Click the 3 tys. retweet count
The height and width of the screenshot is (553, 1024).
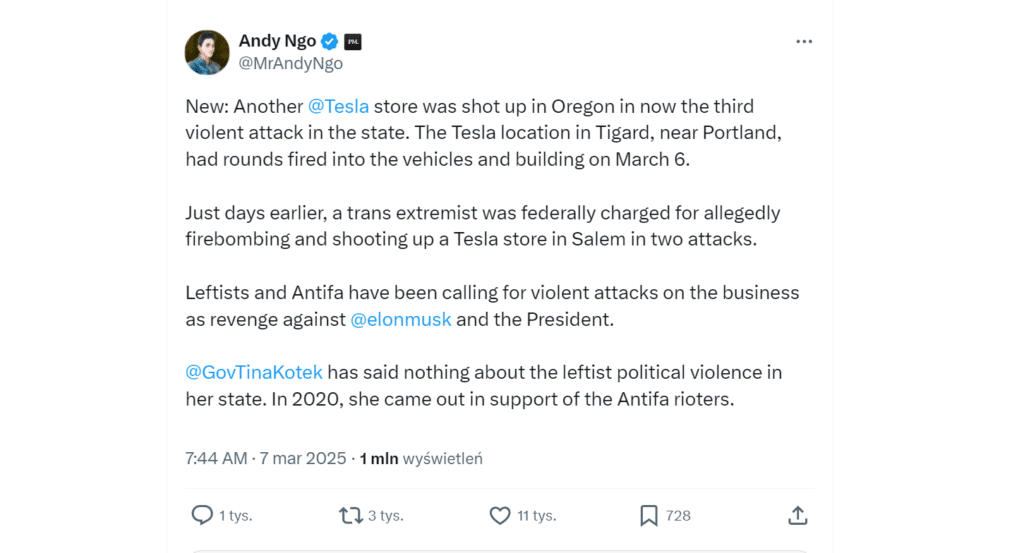[x=385, y=515]
